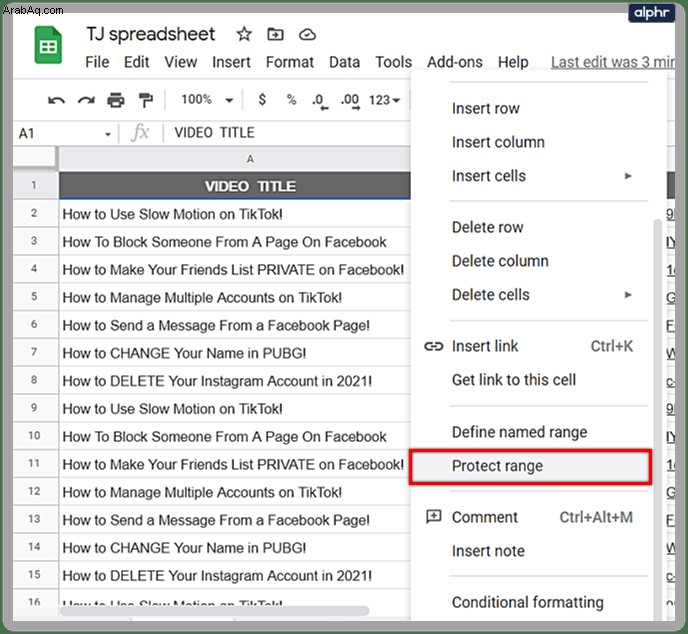This screenshot has width=688, height=634.
Task: Select Comment in context menu
Action: click(530, 517)
